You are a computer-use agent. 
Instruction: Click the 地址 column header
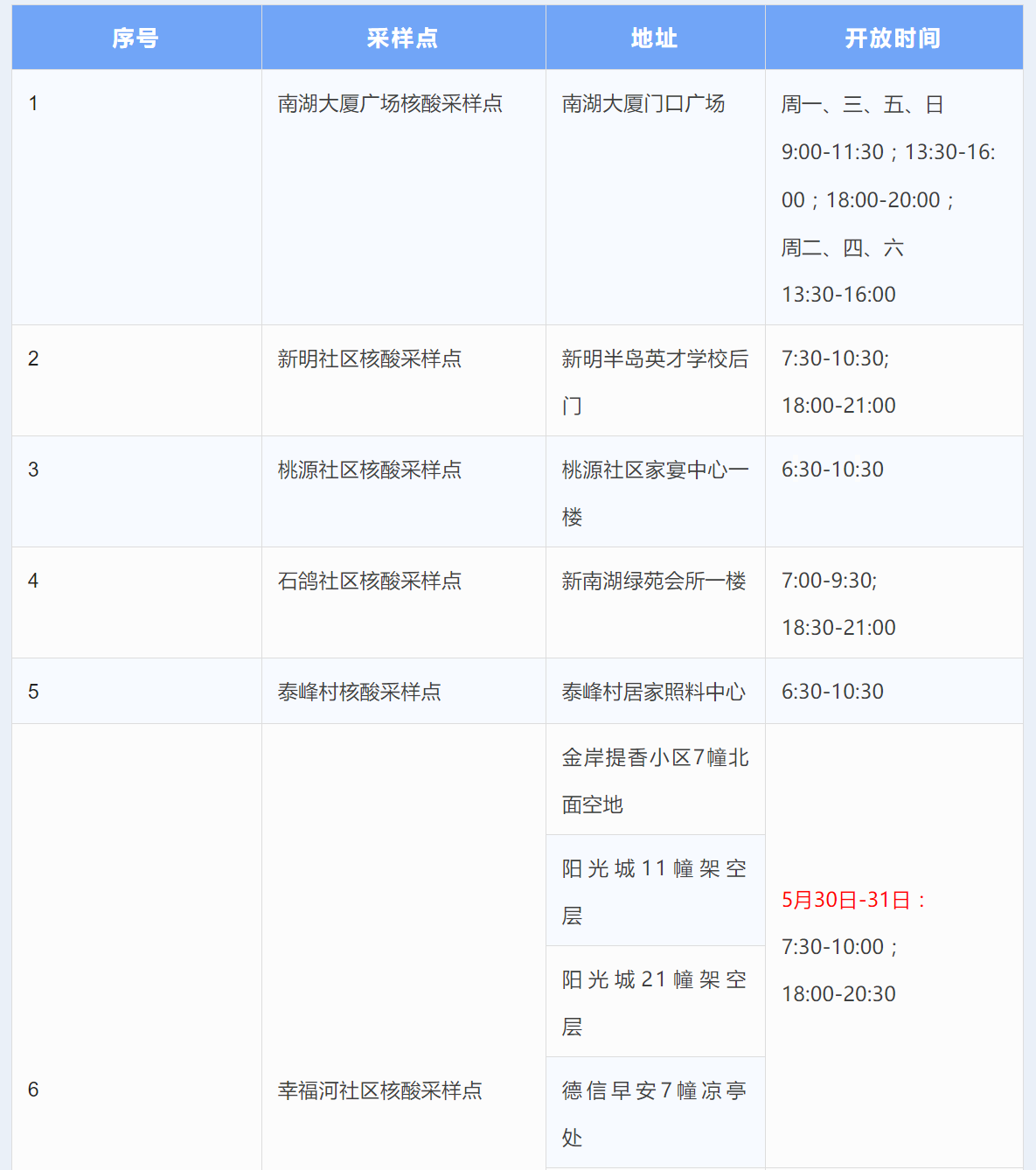[x=654, y=38]
